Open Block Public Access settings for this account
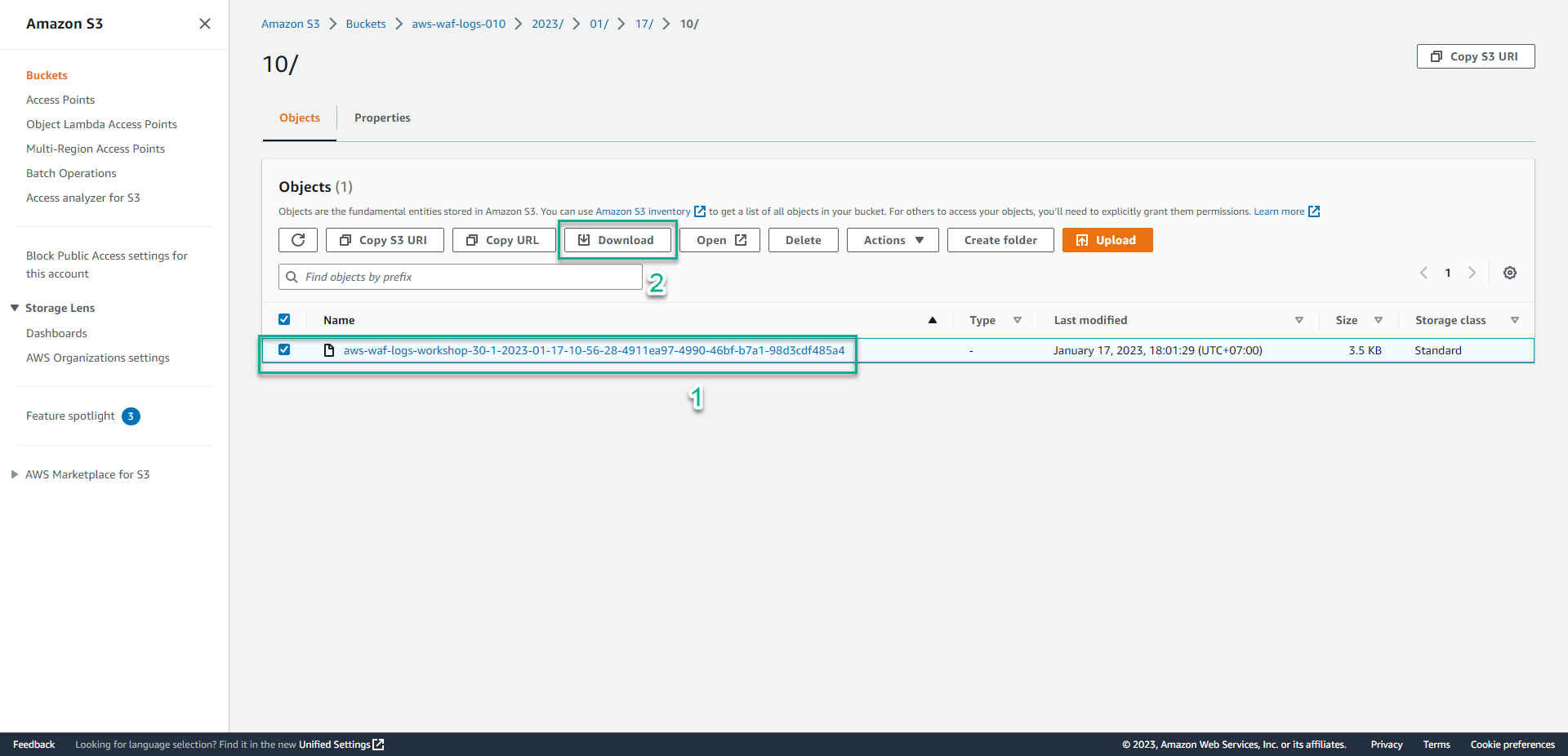This screenshot has height=756, width=1568. 107,265
